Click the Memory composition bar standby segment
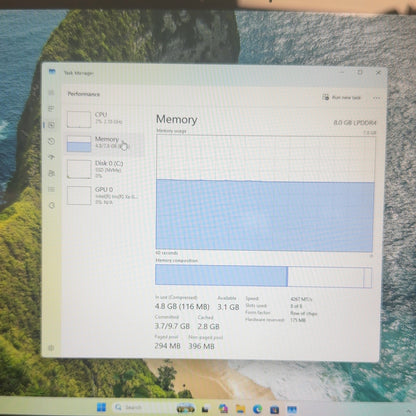Image resolution: width=416 pixels, height=416 pixels. click(x=325, y=276)
